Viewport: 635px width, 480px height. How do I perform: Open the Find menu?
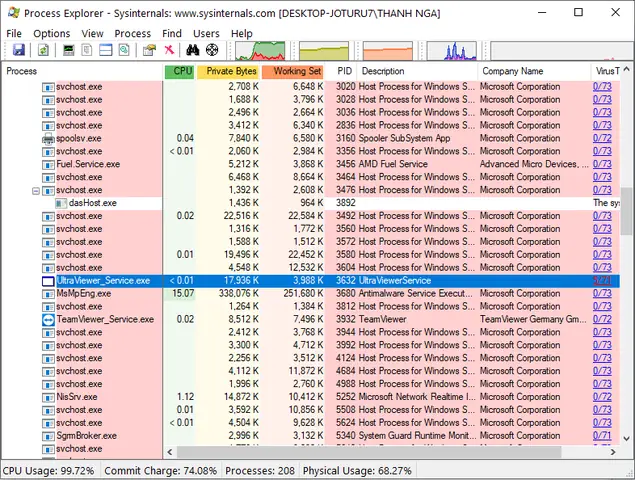pos(172,33)
